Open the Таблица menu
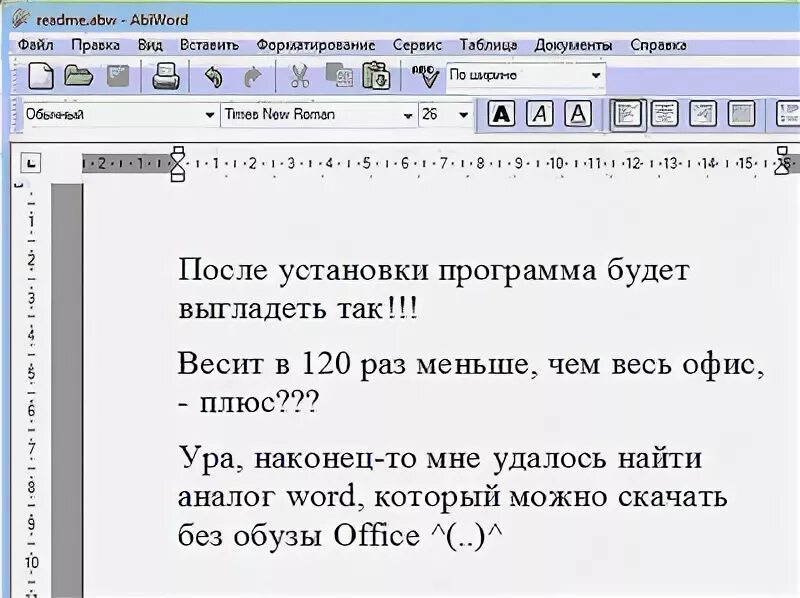The width and height of the screenshot is (800, 598). (488, 45)
